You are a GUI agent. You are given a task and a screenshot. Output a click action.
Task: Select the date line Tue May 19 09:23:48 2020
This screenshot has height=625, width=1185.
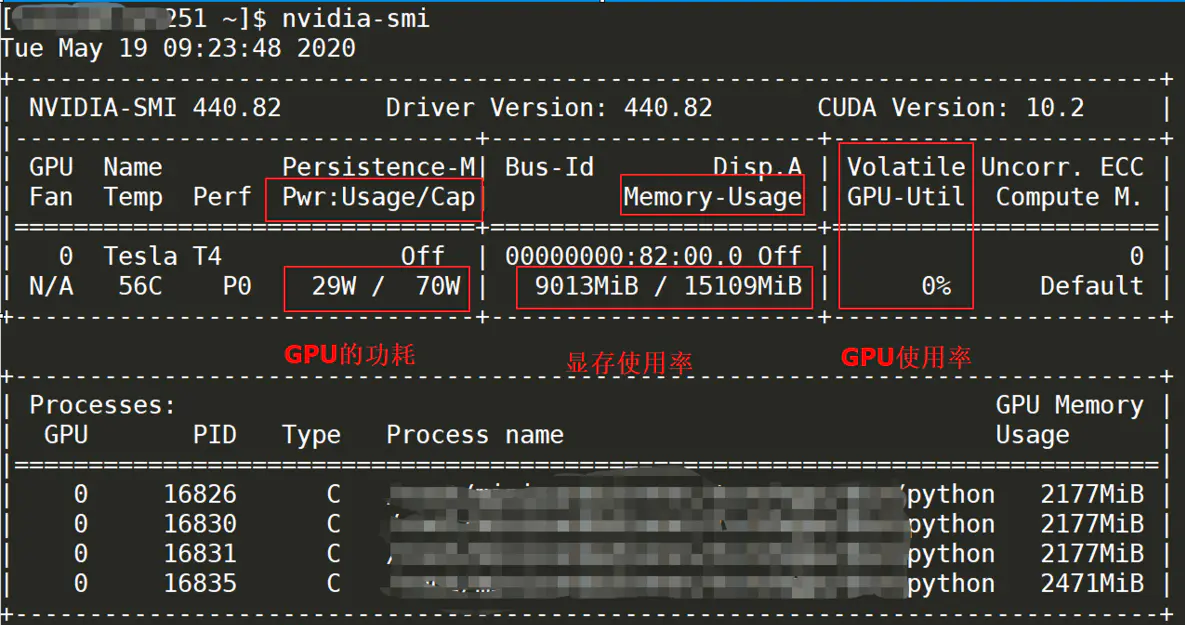pyautogui.click(x=178, y=49)
